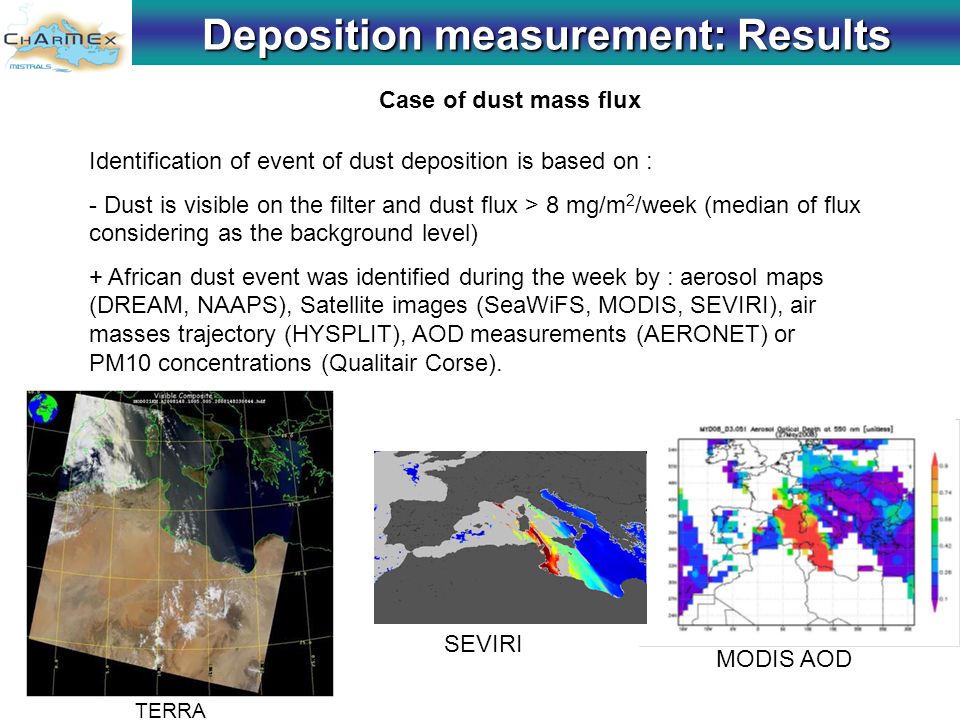Click the 'MISTRALS' text under the logo
This screenshot has width=960, height=720.
[x=30, y=66]
